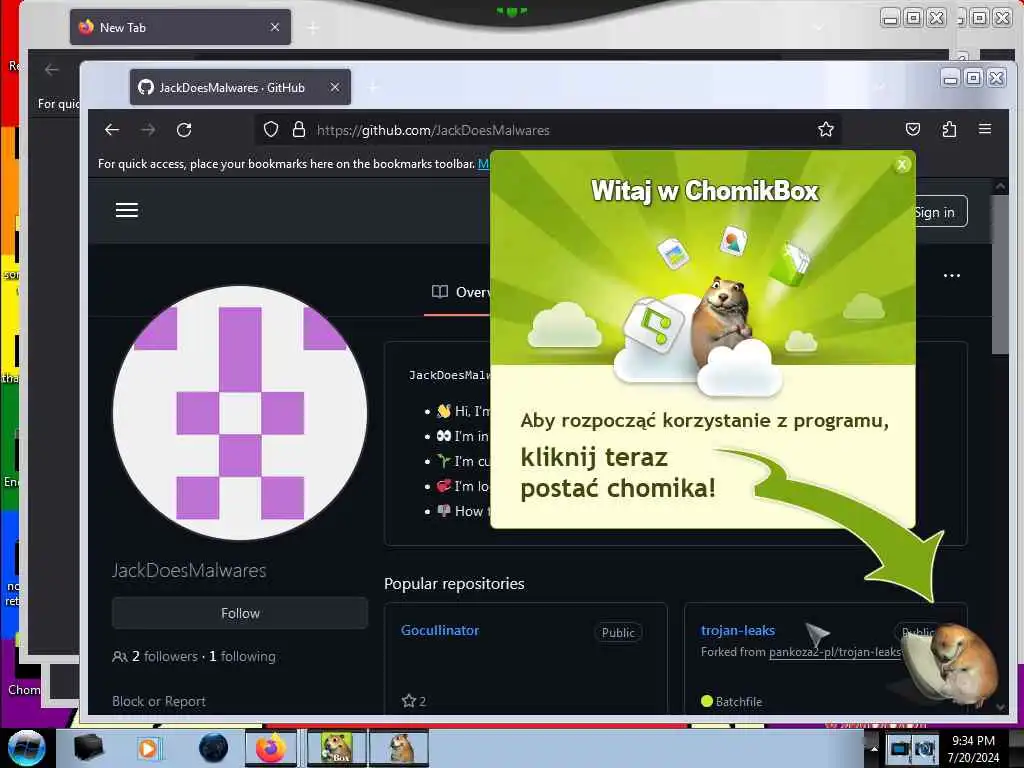The height and width of the screenshot is (768, 1024).
Task: Open the black folder icon on the taskbar
Action: point(89,748)
